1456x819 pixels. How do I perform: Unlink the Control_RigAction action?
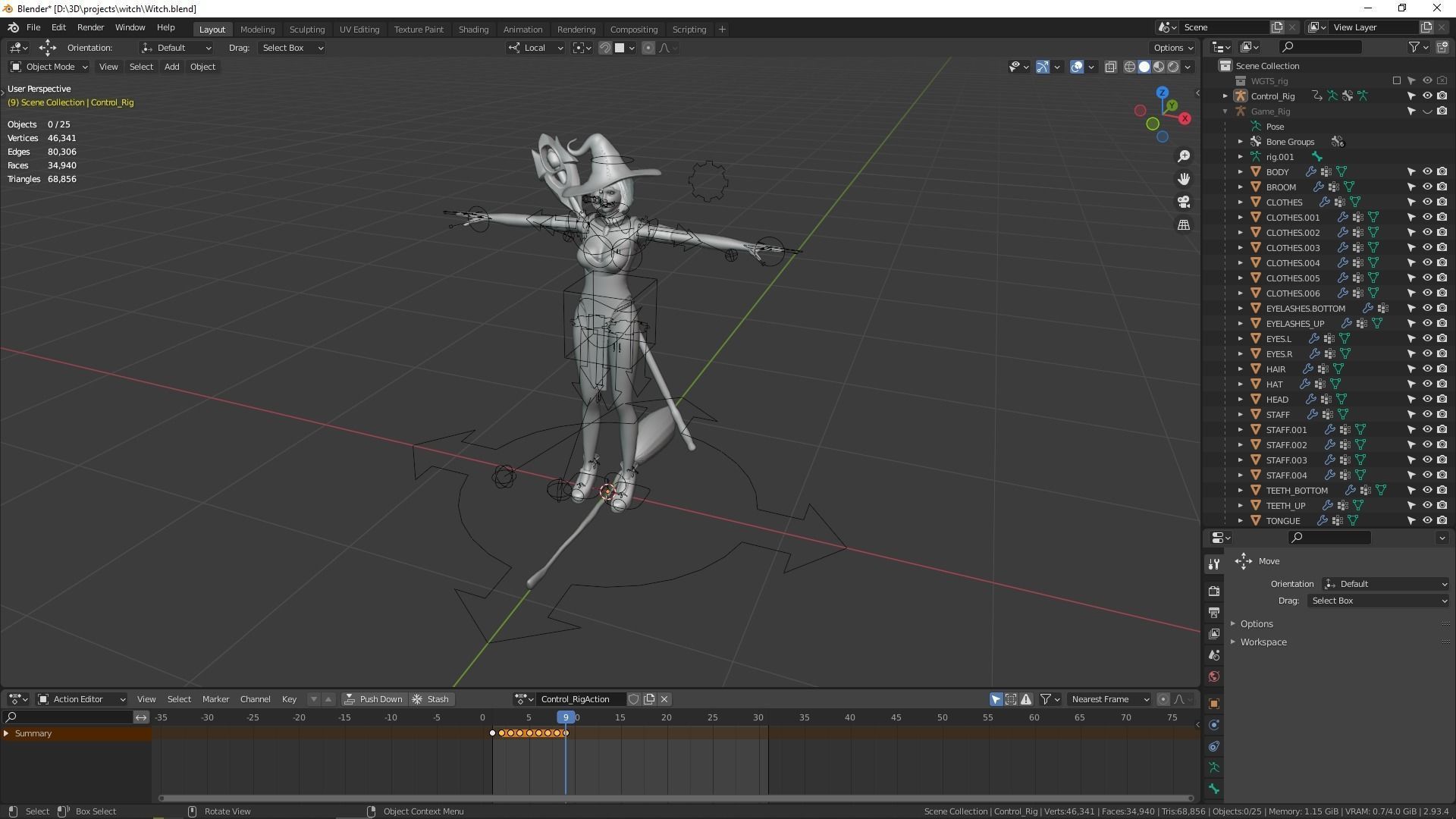coord(664,699)
